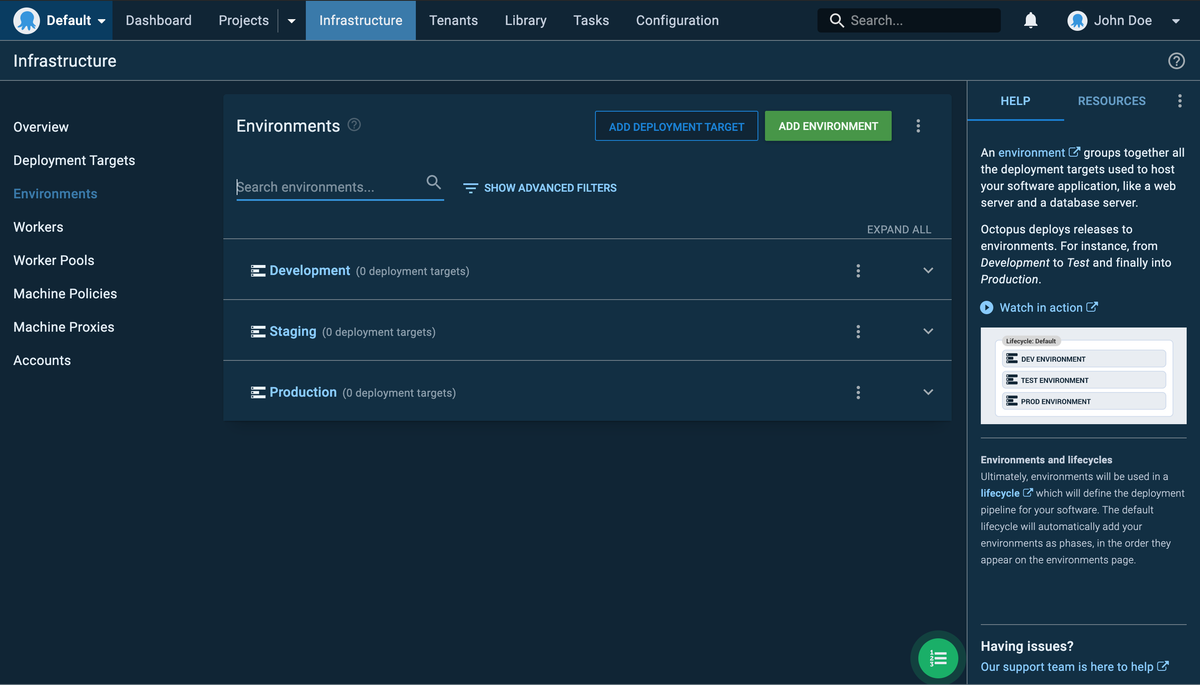Open the Staging environment overflow menu
This screenshot has width=1200, height=685.
pos(858,332)
